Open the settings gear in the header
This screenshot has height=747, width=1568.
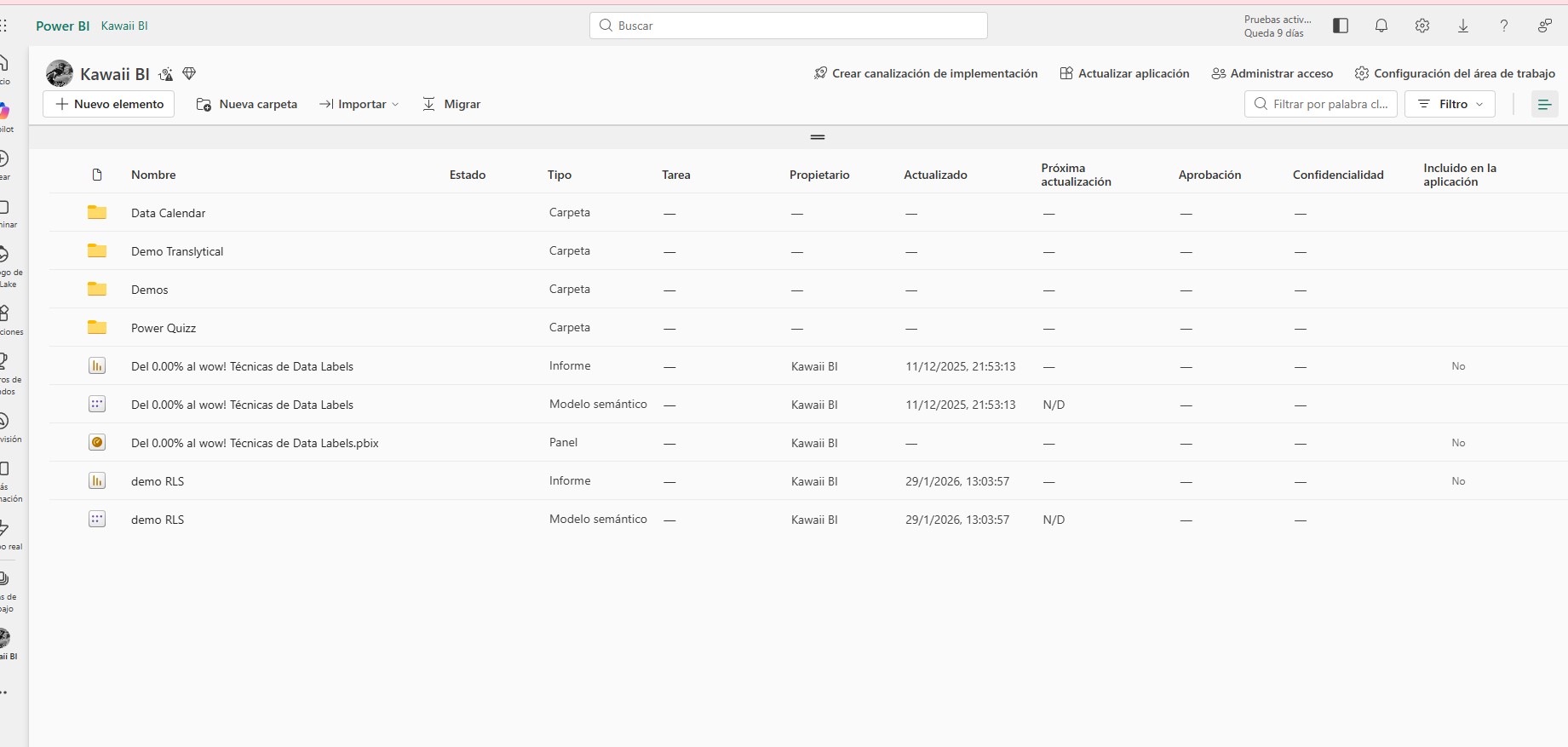point(1422,26)
